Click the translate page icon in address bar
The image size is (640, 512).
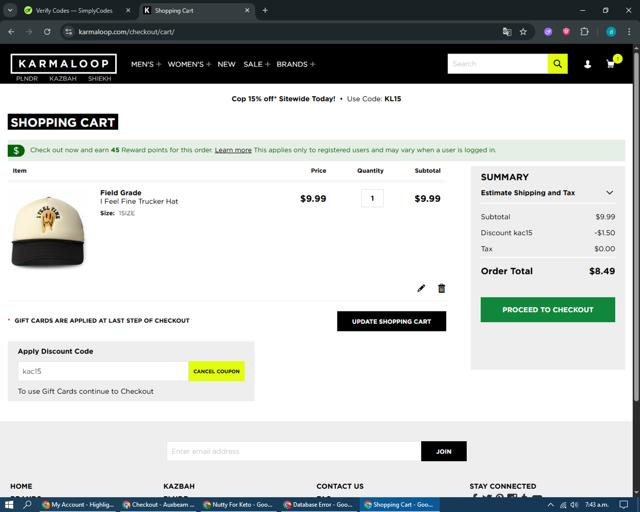coord(507,31)
